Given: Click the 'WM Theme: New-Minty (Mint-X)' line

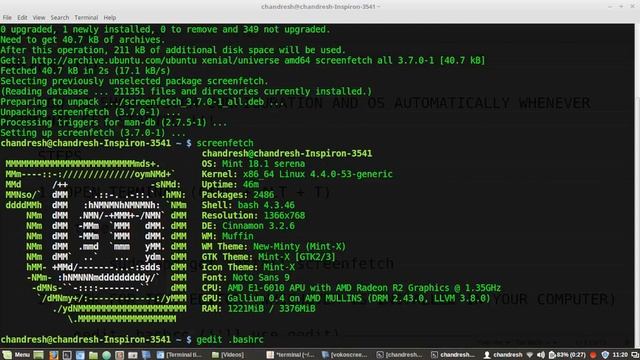Looking at the screenshot, I should coord(273,247).
